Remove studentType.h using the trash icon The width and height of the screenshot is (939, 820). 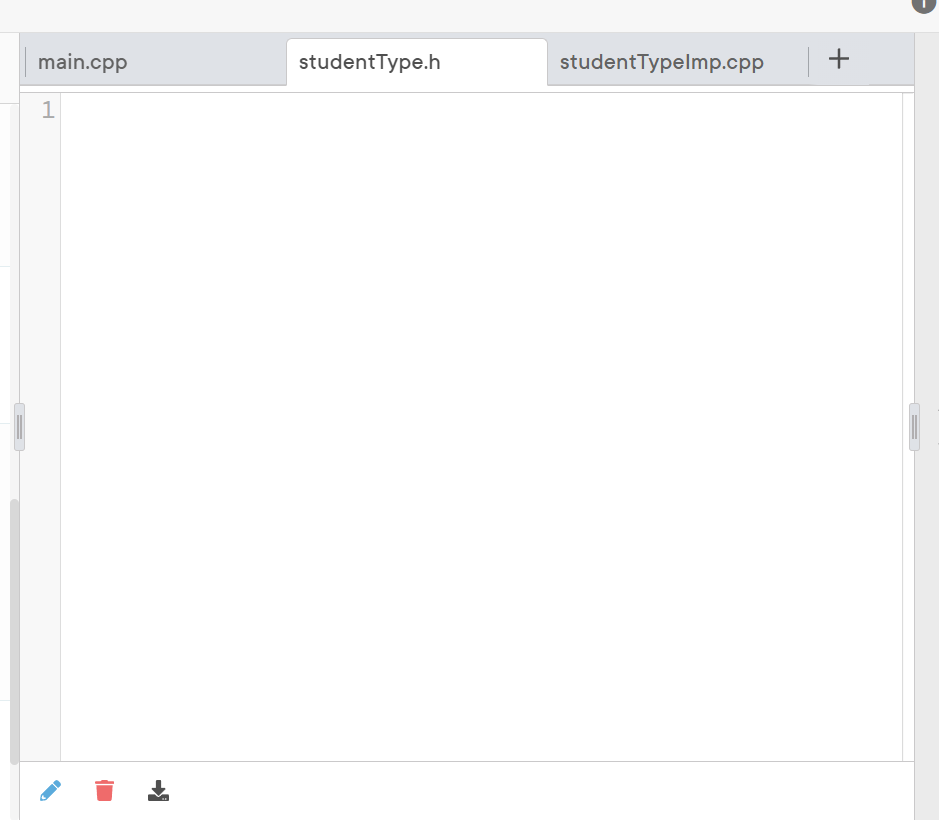coord(104,790)
